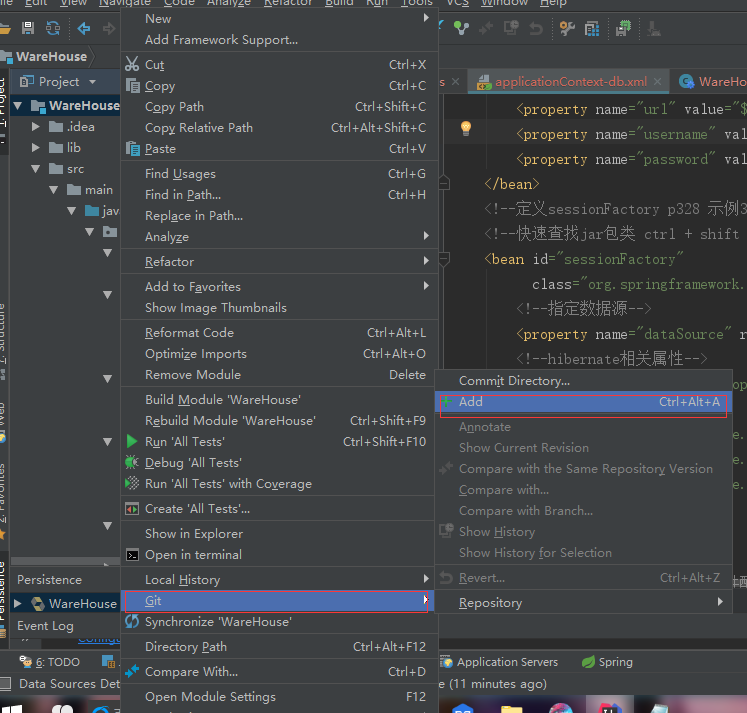Open Add to Favorites submenu
The width and height of the screenshot is (747, 713).
coord(279,286)
